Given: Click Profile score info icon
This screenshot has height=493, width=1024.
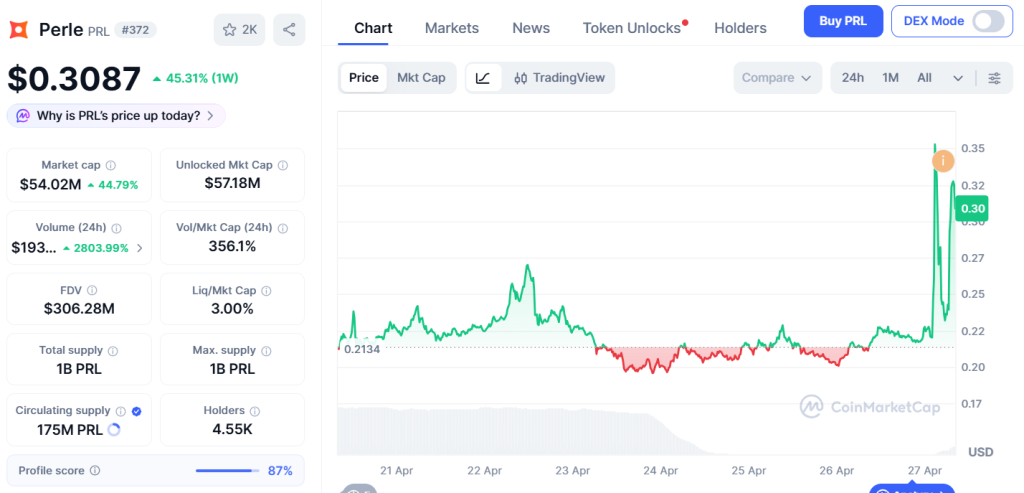Looking at the screenshot, I should coord(95,471).
